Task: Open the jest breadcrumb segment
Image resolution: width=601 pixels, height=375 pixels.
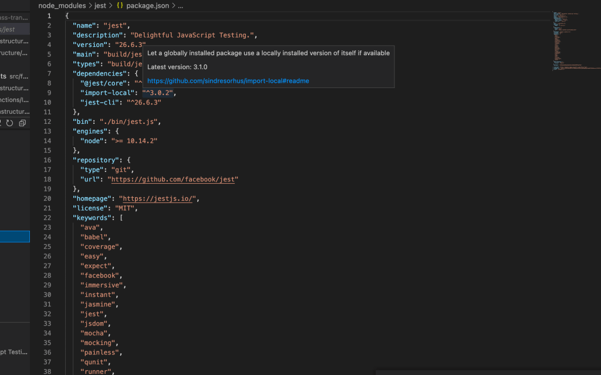Action: click(x=100, y=6)
